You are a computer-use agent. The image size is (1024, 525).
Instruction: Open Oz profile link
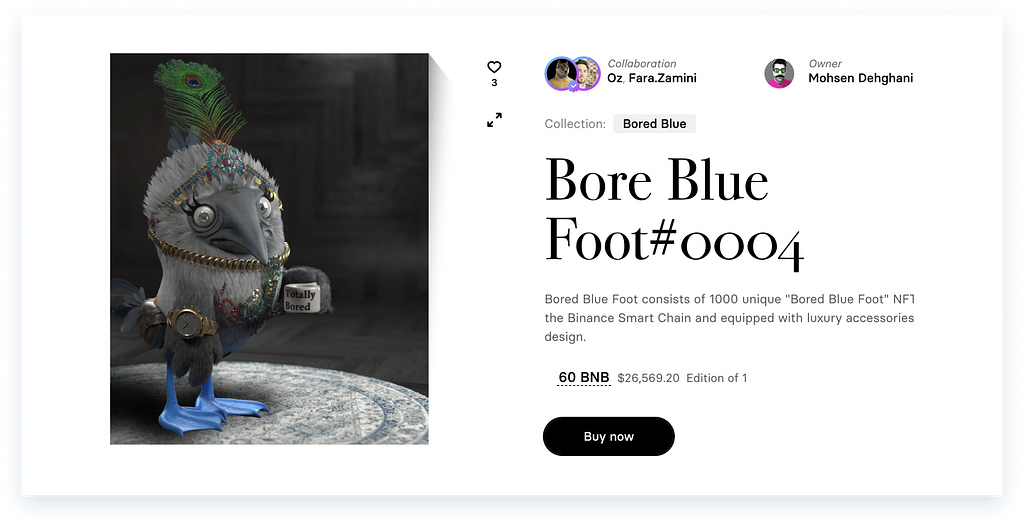pos(615,78)
